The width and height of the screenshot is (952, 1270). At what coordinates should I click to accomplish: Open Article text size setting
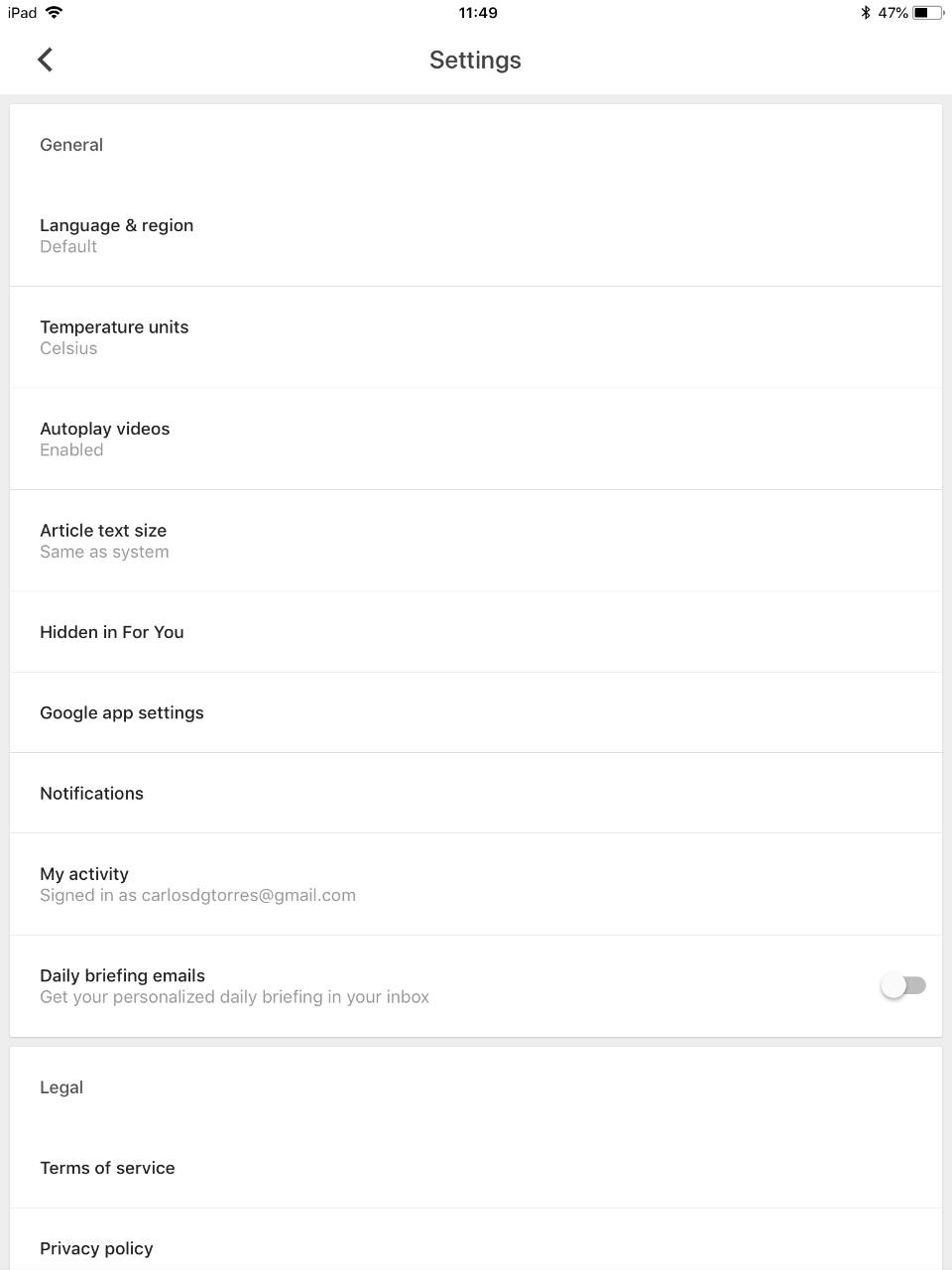click(x=104, y=541)
